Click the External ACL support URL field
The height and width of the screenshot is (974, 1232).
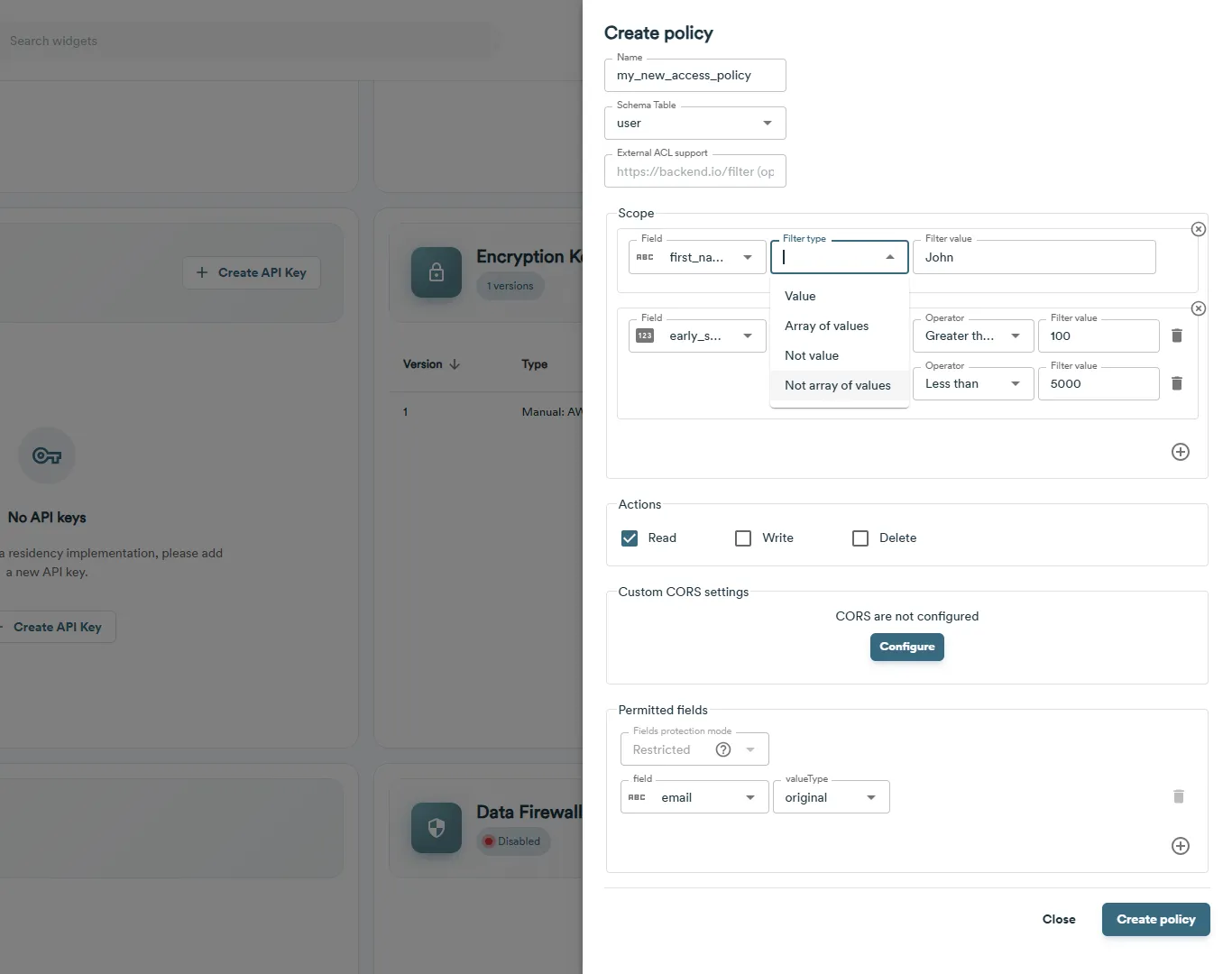pyautogui.click(x=695, y=171)
